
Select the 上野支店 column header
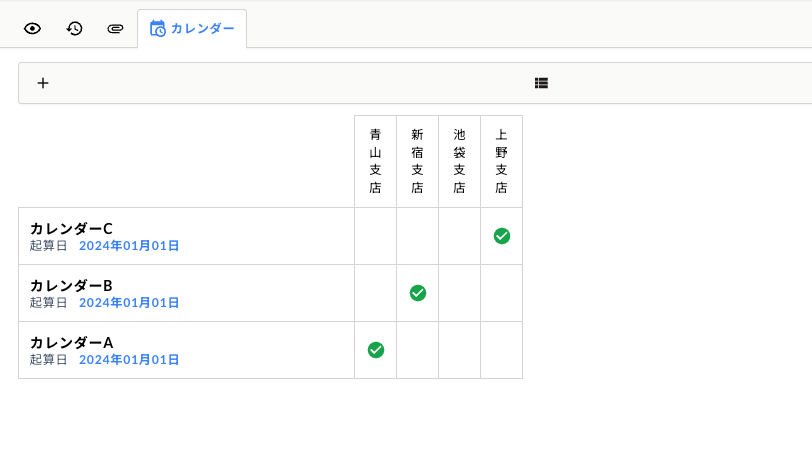pyautogui.click(x=501, y=162)
